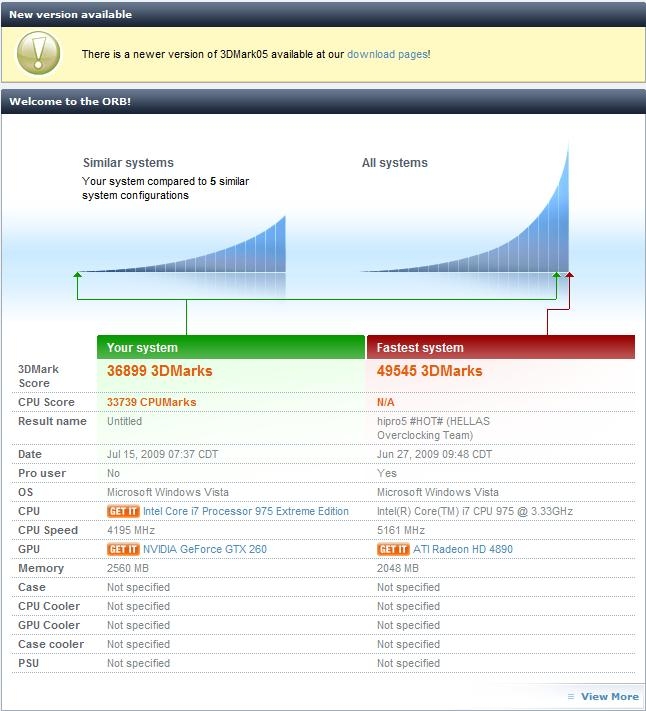Click GET IT badge beside ATI Radeon HD 4890
The width and height of the screenshot is (646, 711).
(393, 550)
